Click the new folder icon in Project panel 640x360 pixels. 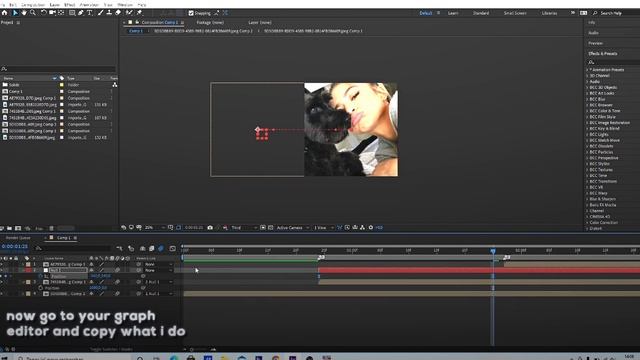tap(9, 228)
